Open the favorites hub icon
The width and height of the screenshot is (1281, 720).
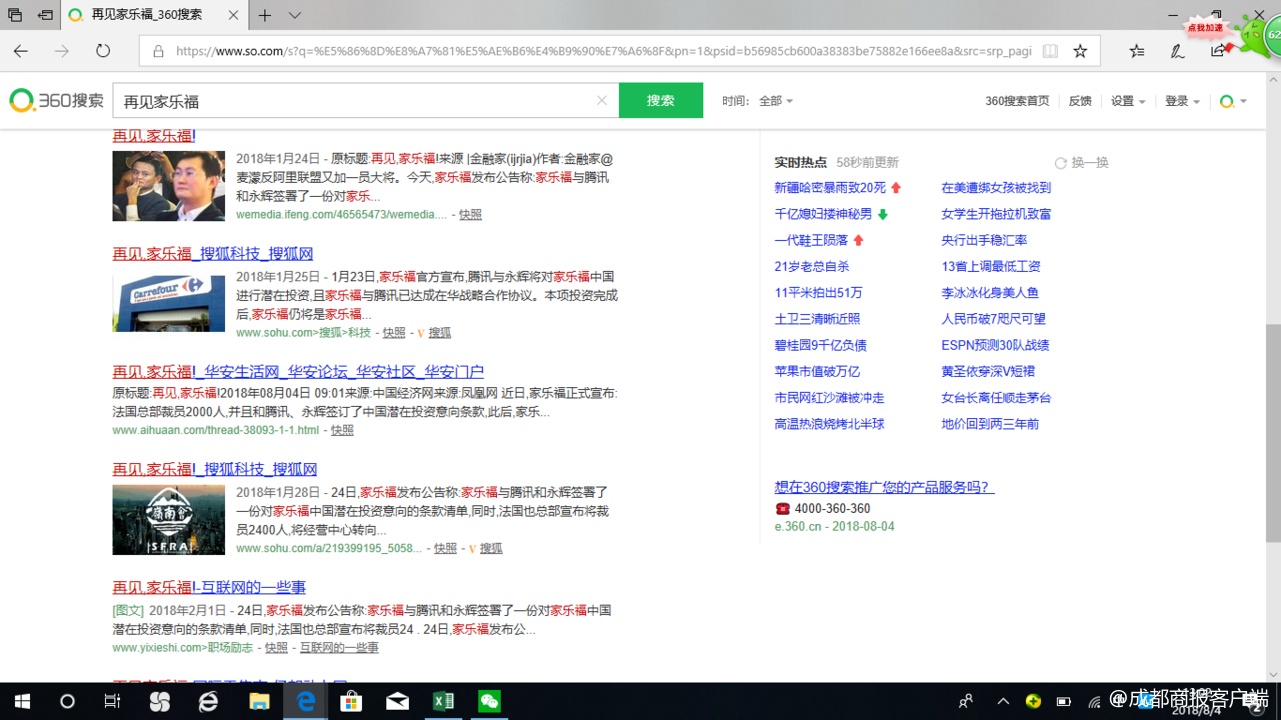pyautogui.click(x=1137, y=51)
